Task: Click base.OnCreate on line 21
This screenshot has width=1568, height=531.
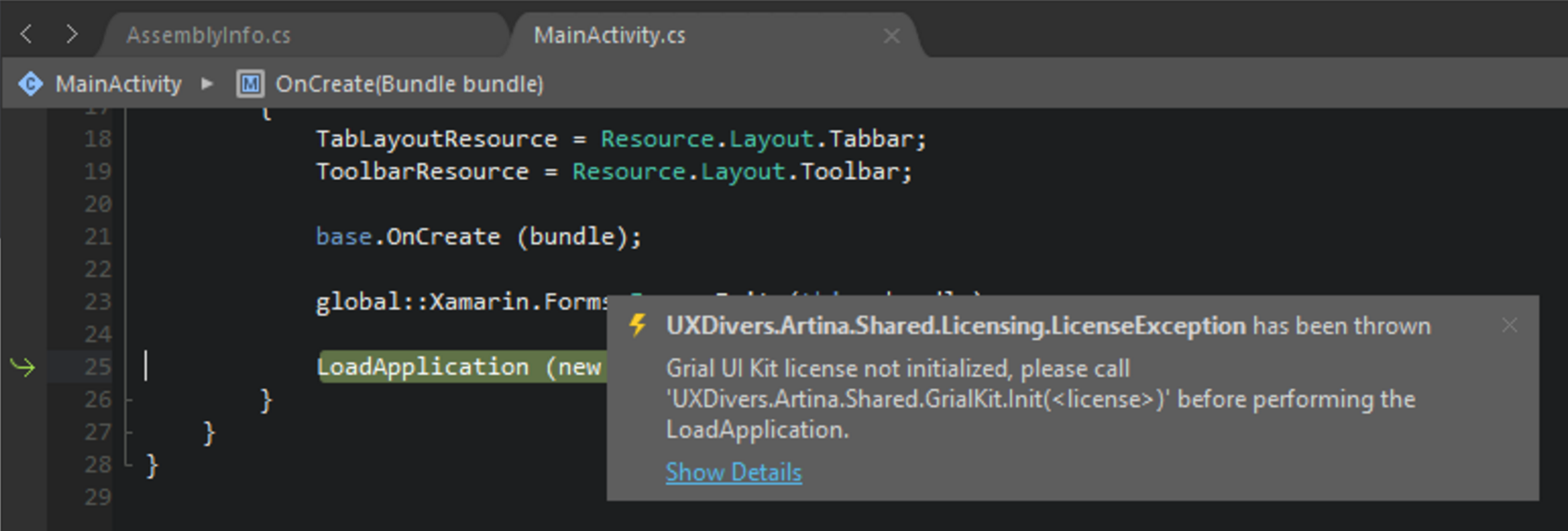Action: (407, 237)
